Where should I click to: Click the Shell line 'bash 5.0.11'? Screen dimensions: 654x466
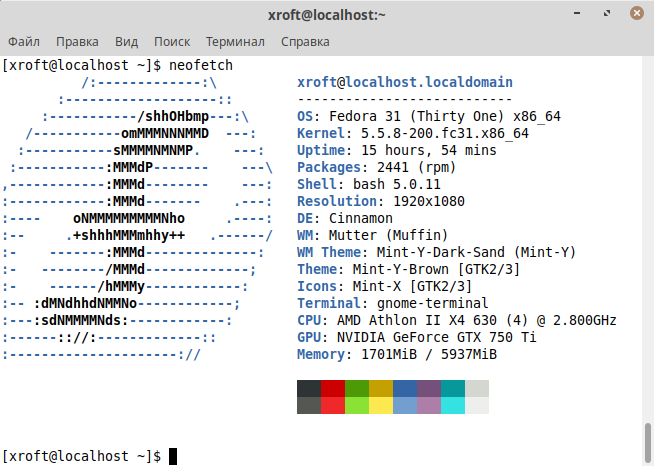pos(397,184)
